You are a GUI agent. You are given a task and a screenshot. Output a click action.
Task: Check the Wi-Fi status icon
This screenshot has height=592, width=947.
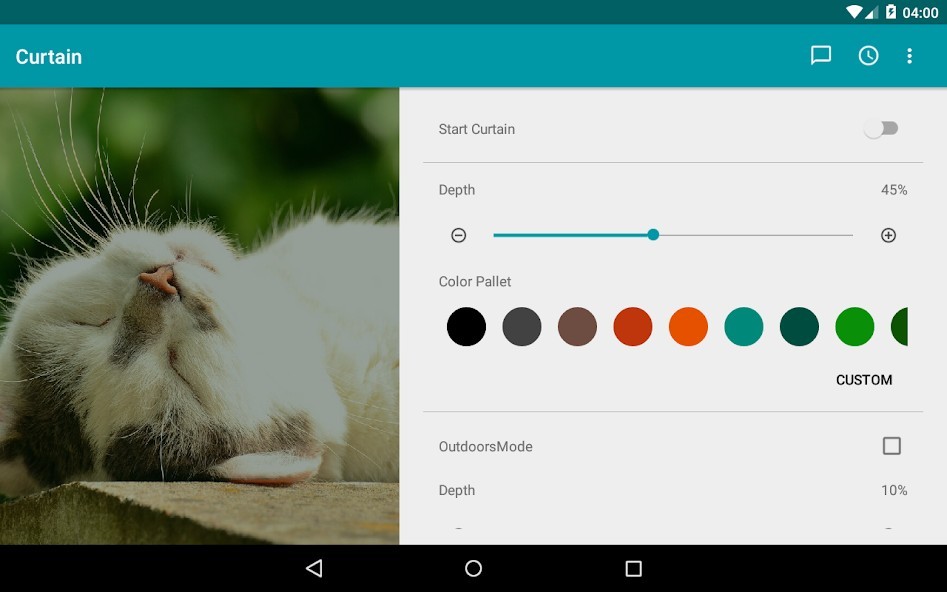[854, 11]
